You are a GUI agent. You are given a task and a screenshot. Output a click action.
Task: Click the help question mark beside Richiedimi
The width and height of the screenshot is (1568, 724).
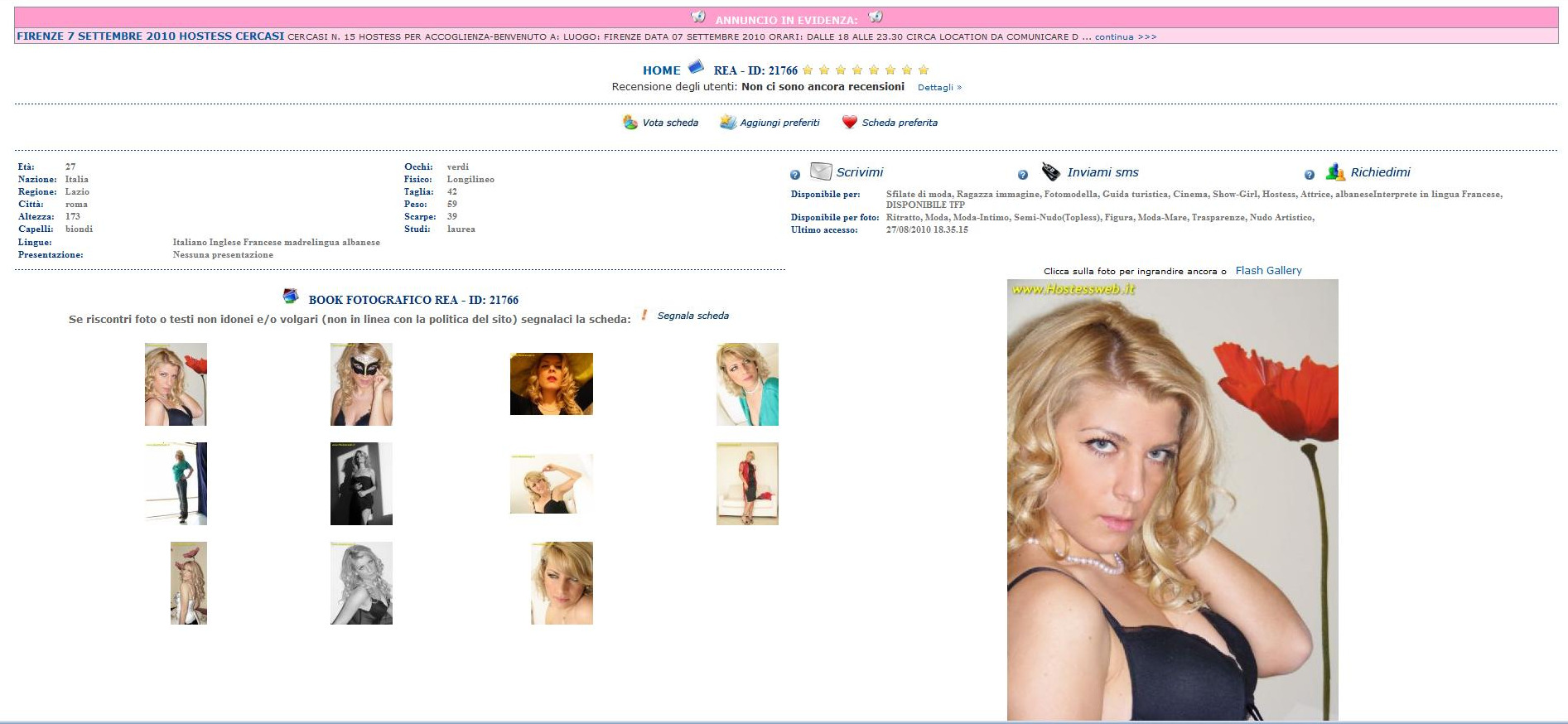pyautogui.click(x=1309, y=175)
